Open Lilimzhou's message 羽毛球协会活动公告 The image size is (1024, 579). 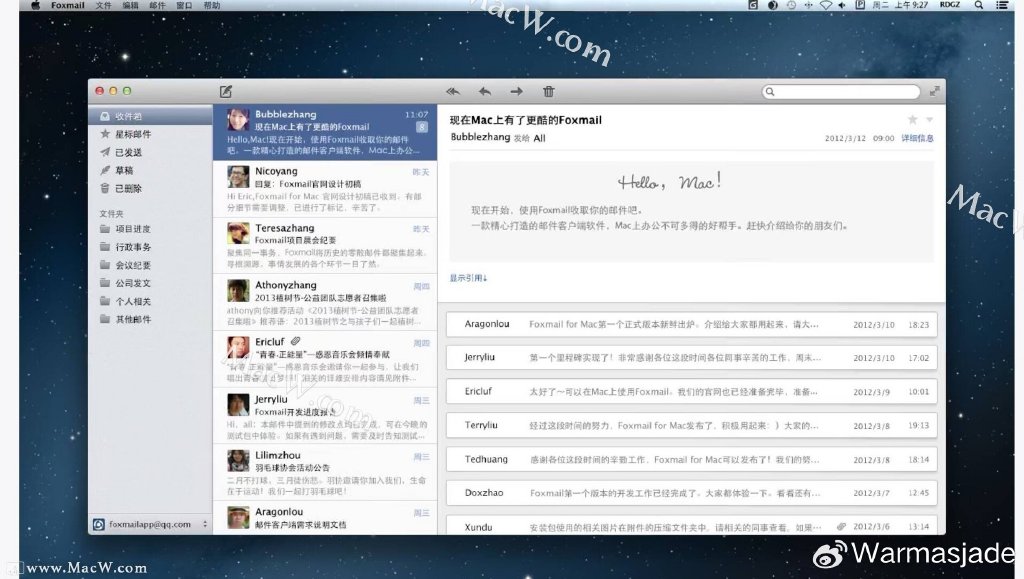[325, 473]
